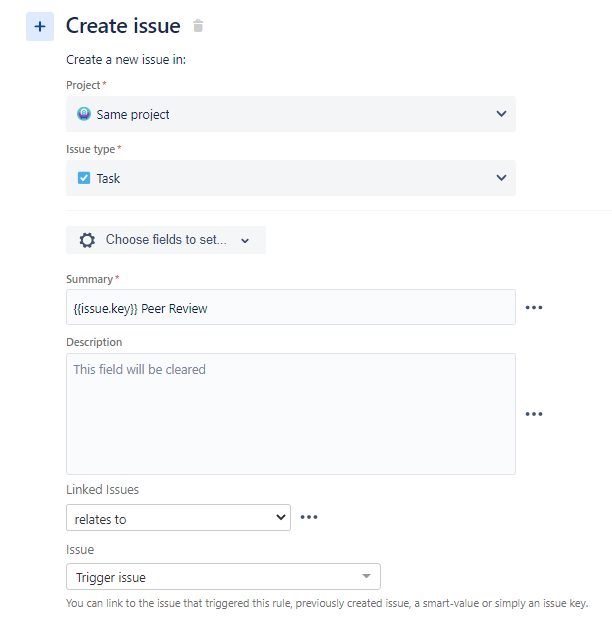The image size is (612, 633).
Task: Click the blue plus Create issue icon
Action: click(40, 27)
